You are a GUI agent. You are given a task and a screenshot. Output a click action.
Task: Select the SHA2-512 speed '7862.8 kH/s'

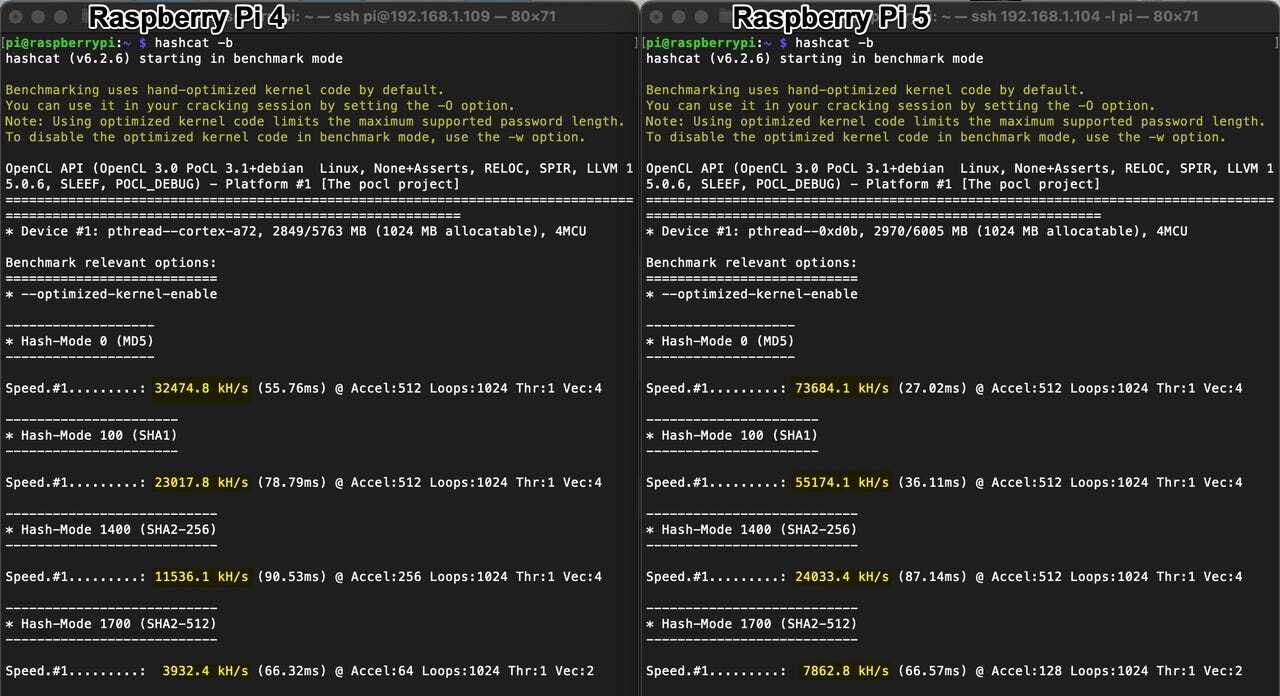[x=846, y=671]
